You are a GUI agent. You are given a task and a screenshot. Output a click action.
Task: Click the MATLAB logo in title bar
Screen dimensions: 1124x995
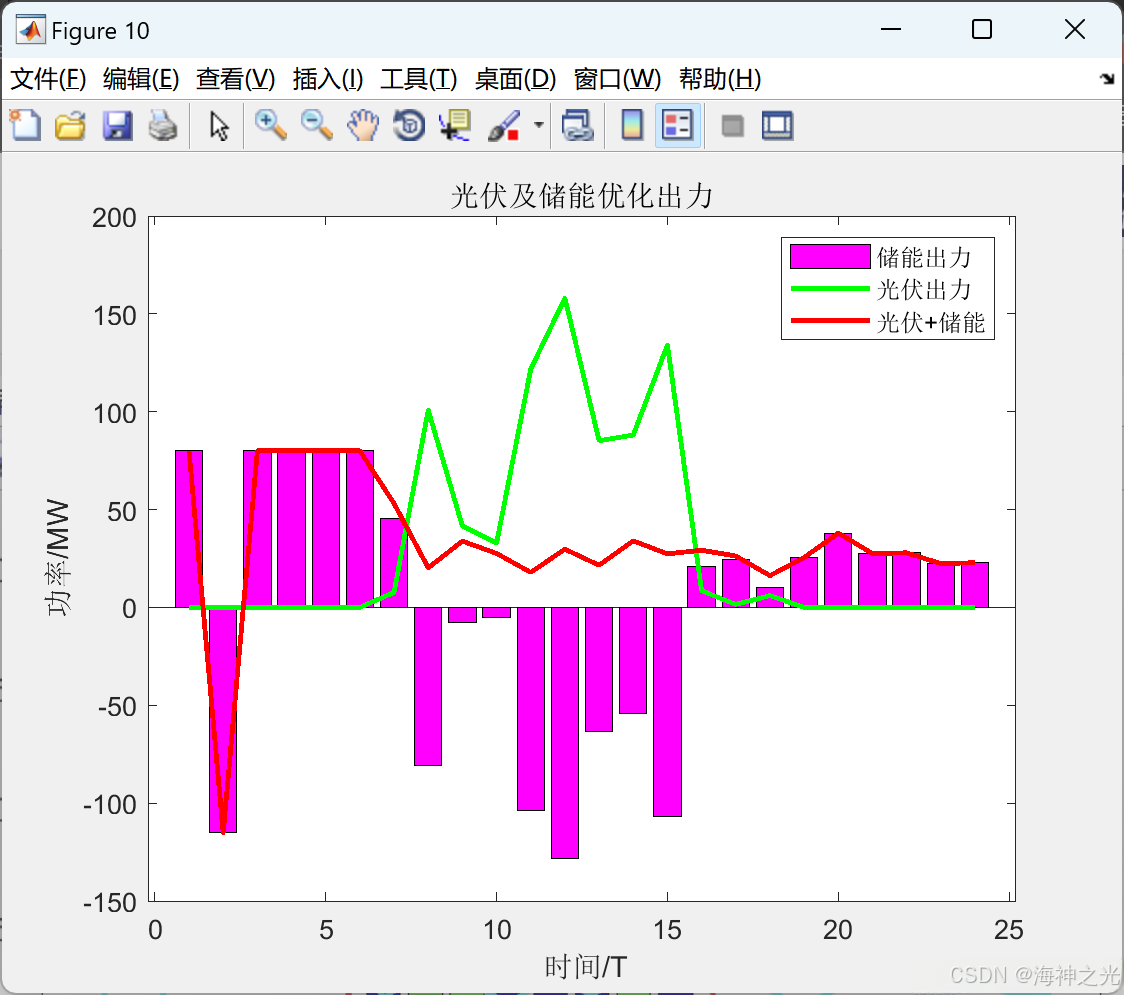point(30,30)
